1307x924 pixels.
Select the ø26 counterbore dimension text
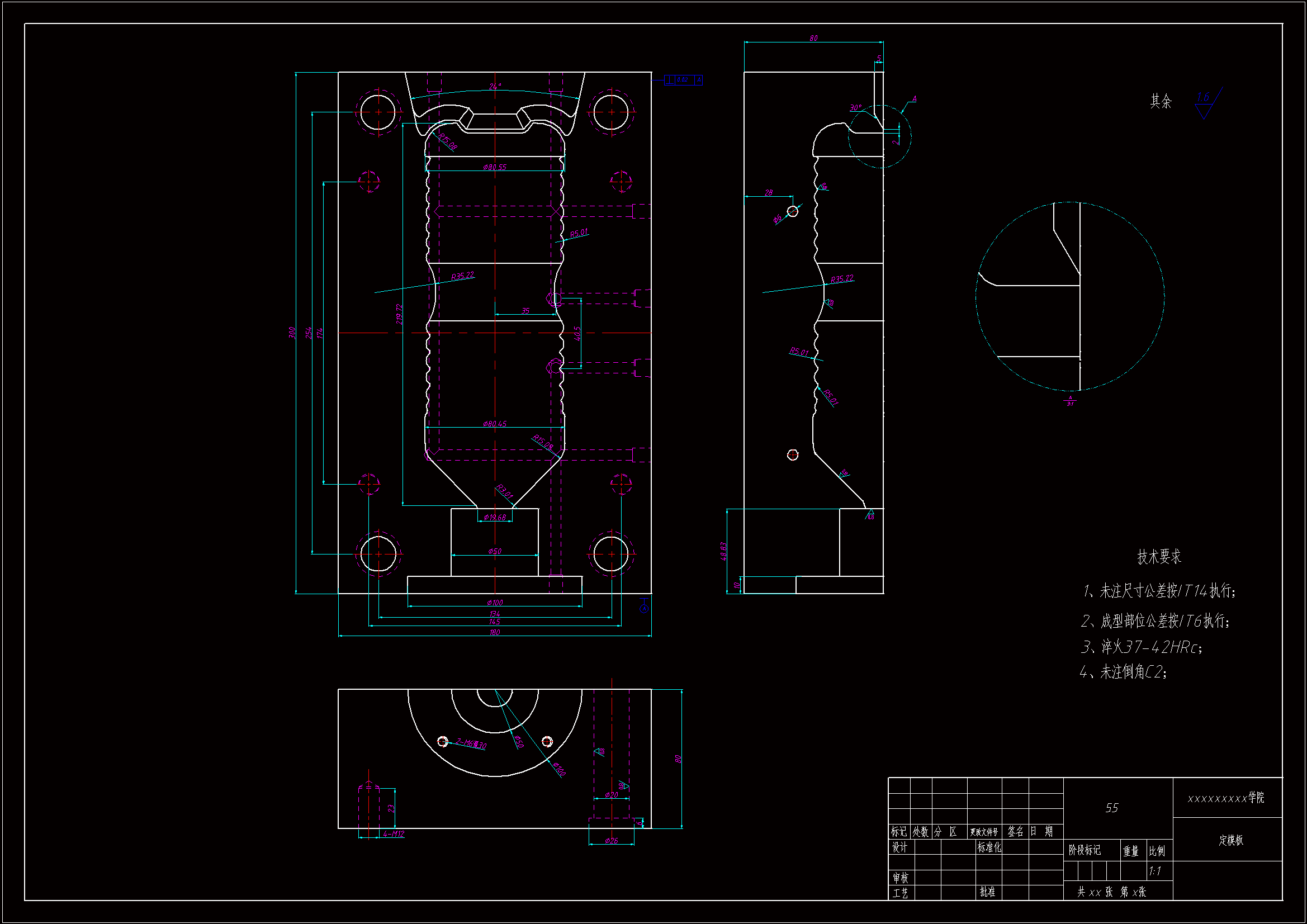click(612, 840)
